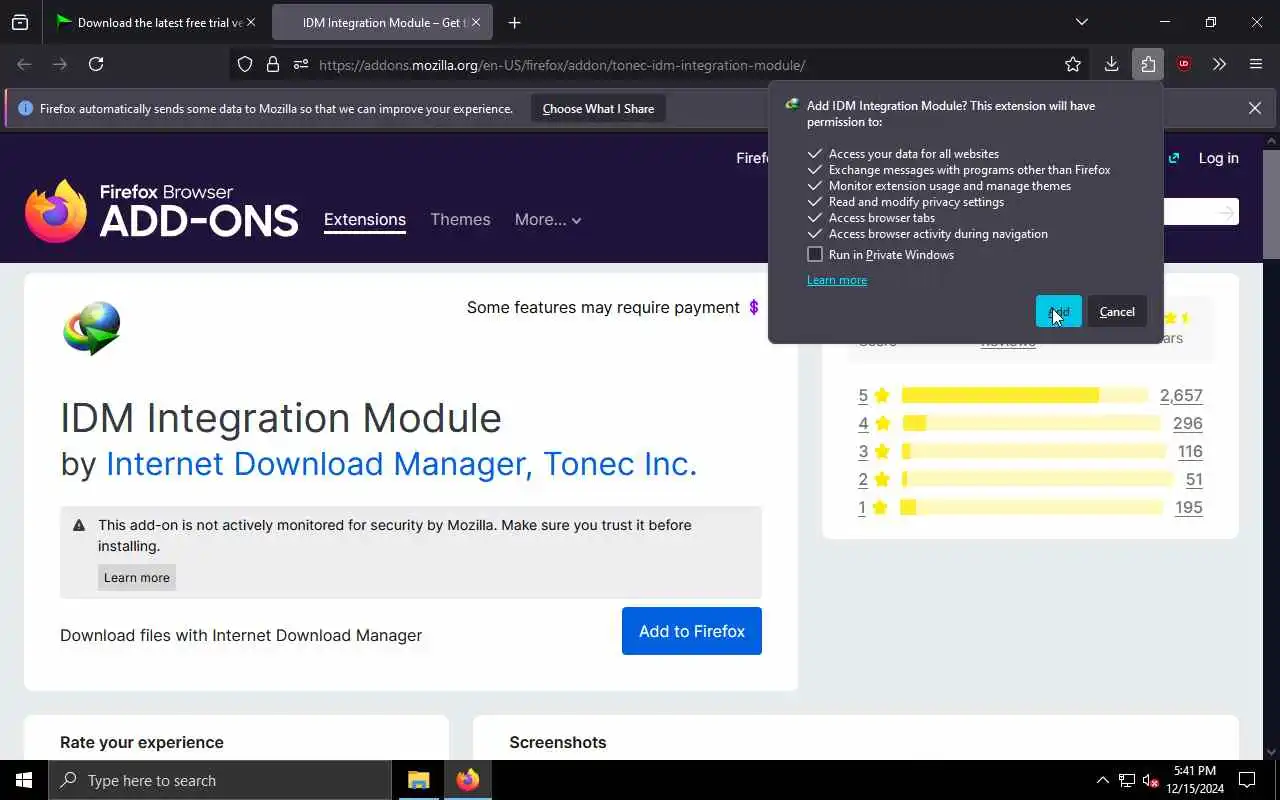Open the Log in link

(1218, 158)
